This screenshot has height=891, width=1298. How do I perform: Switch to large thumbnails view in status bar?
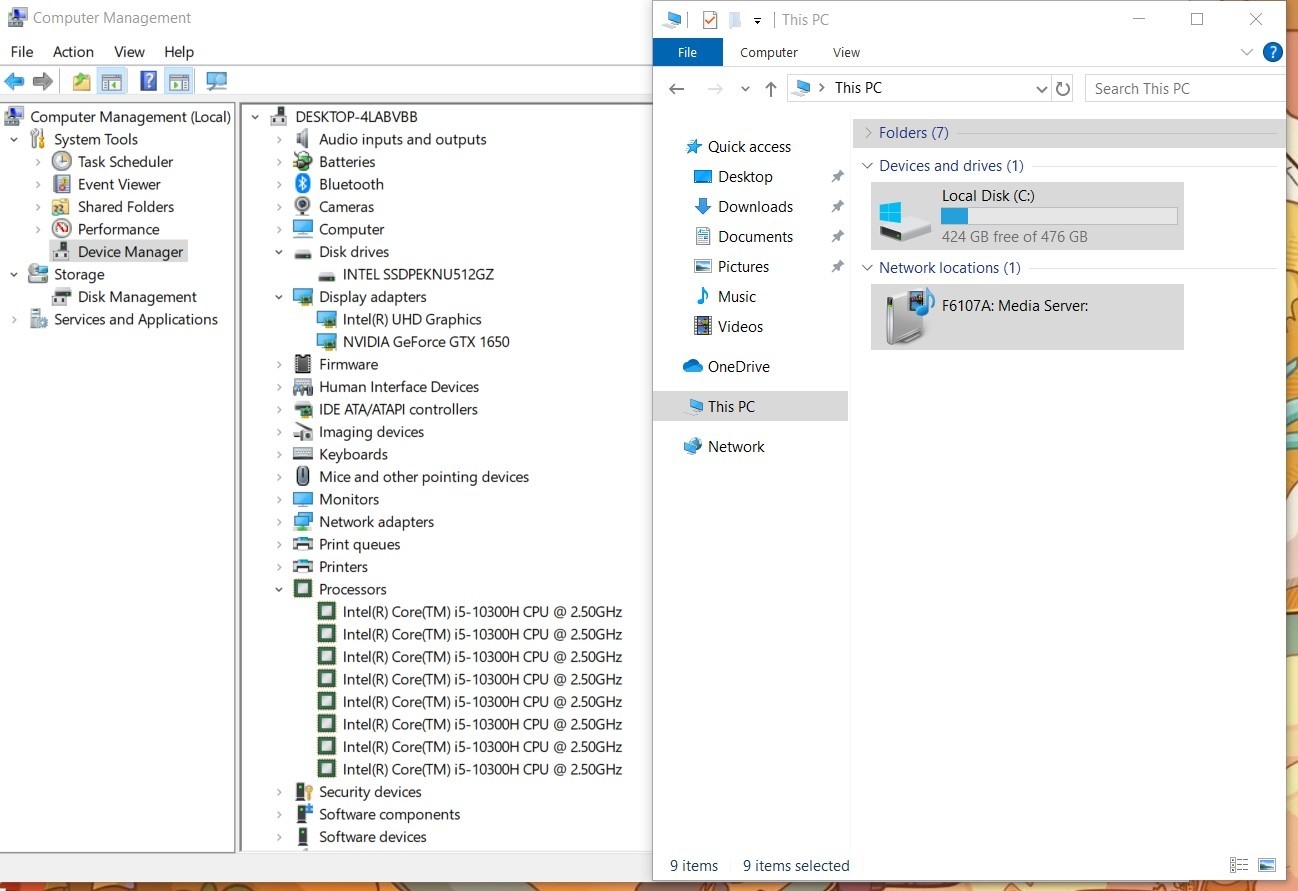(x=1267, y=865)
